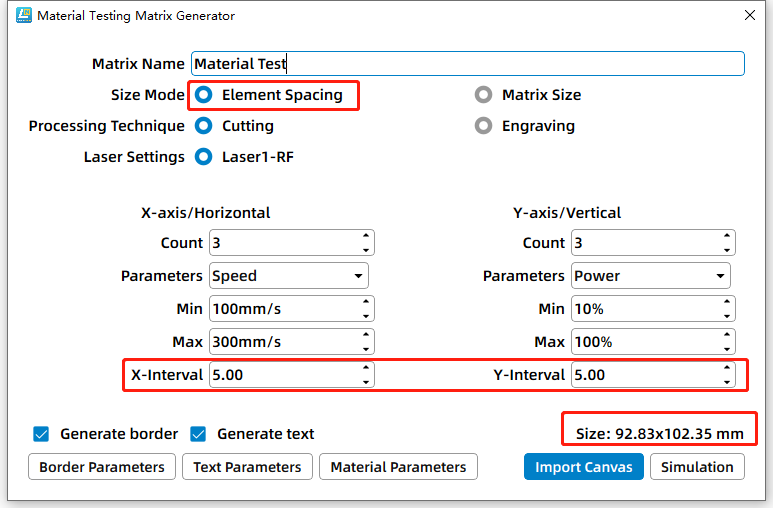Choose Engraving processing technique
The image size is (773, 508).
click(x=484, y=126)
